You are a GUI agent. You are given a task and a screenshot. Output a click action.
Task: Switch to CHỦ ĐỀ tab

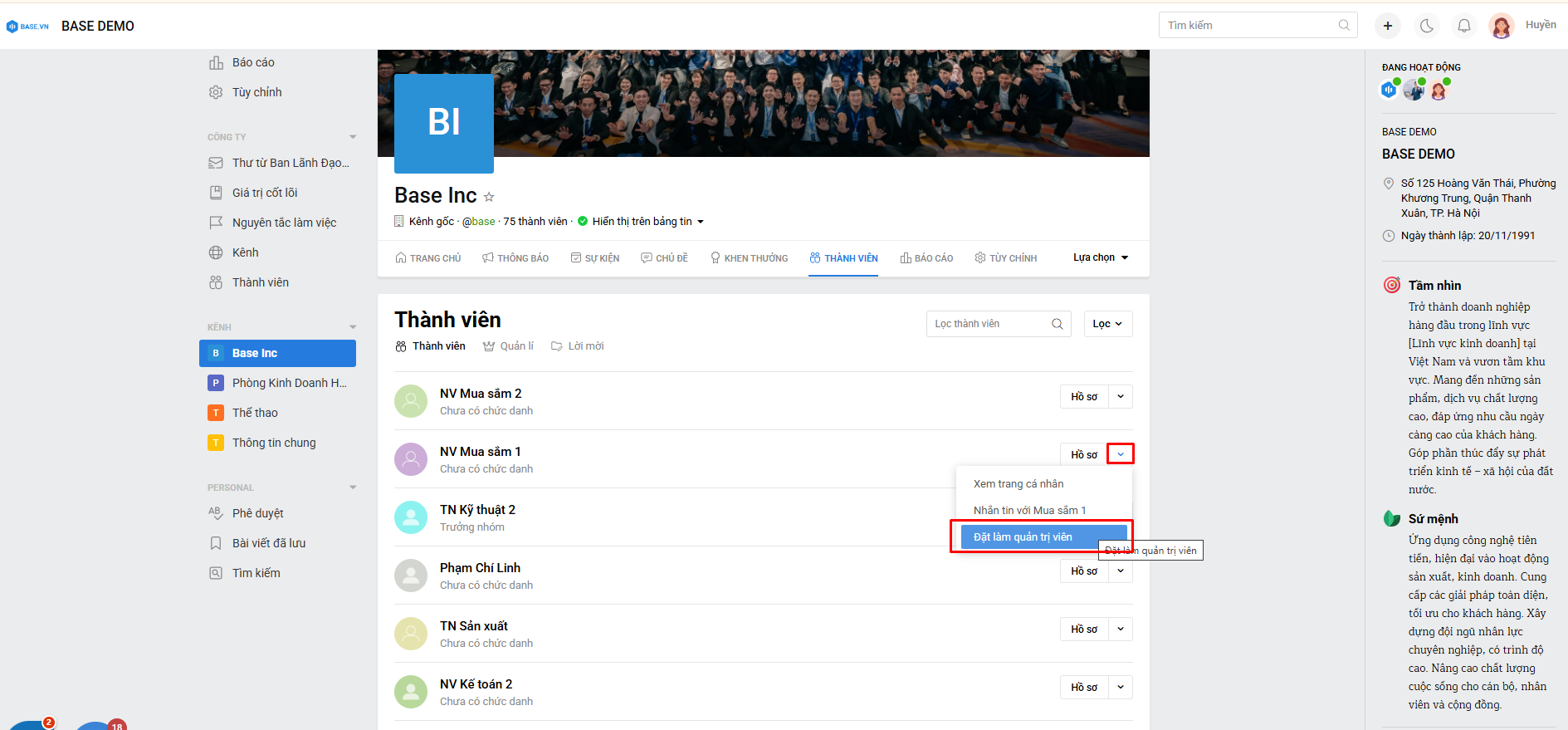(x=664, y=258)
